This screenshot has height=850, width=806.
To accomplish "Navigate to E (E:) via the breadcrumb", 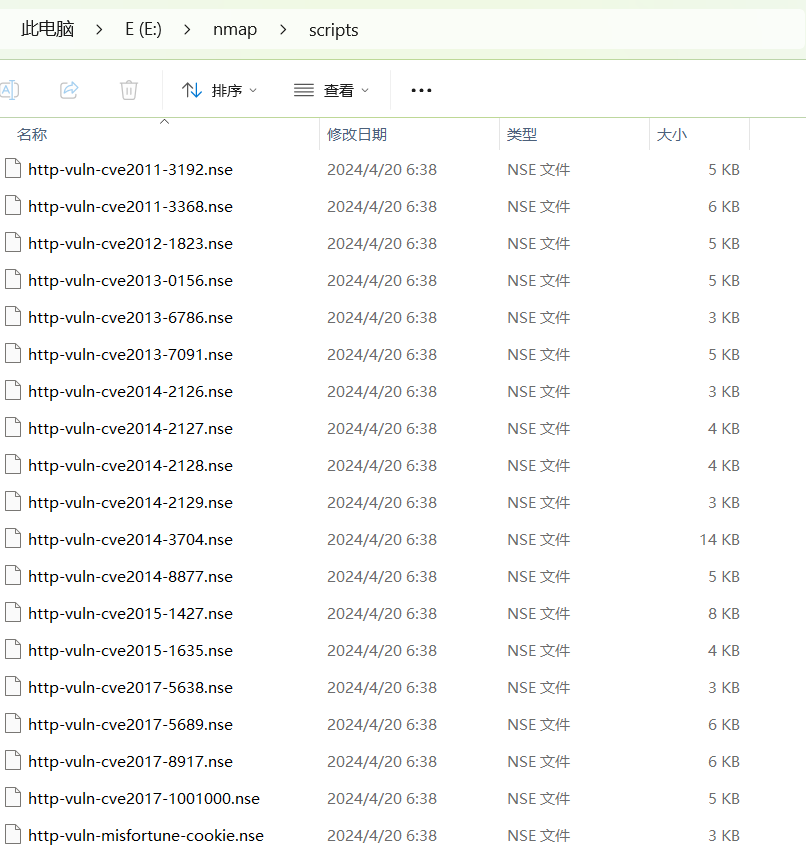I will point(143,30).
